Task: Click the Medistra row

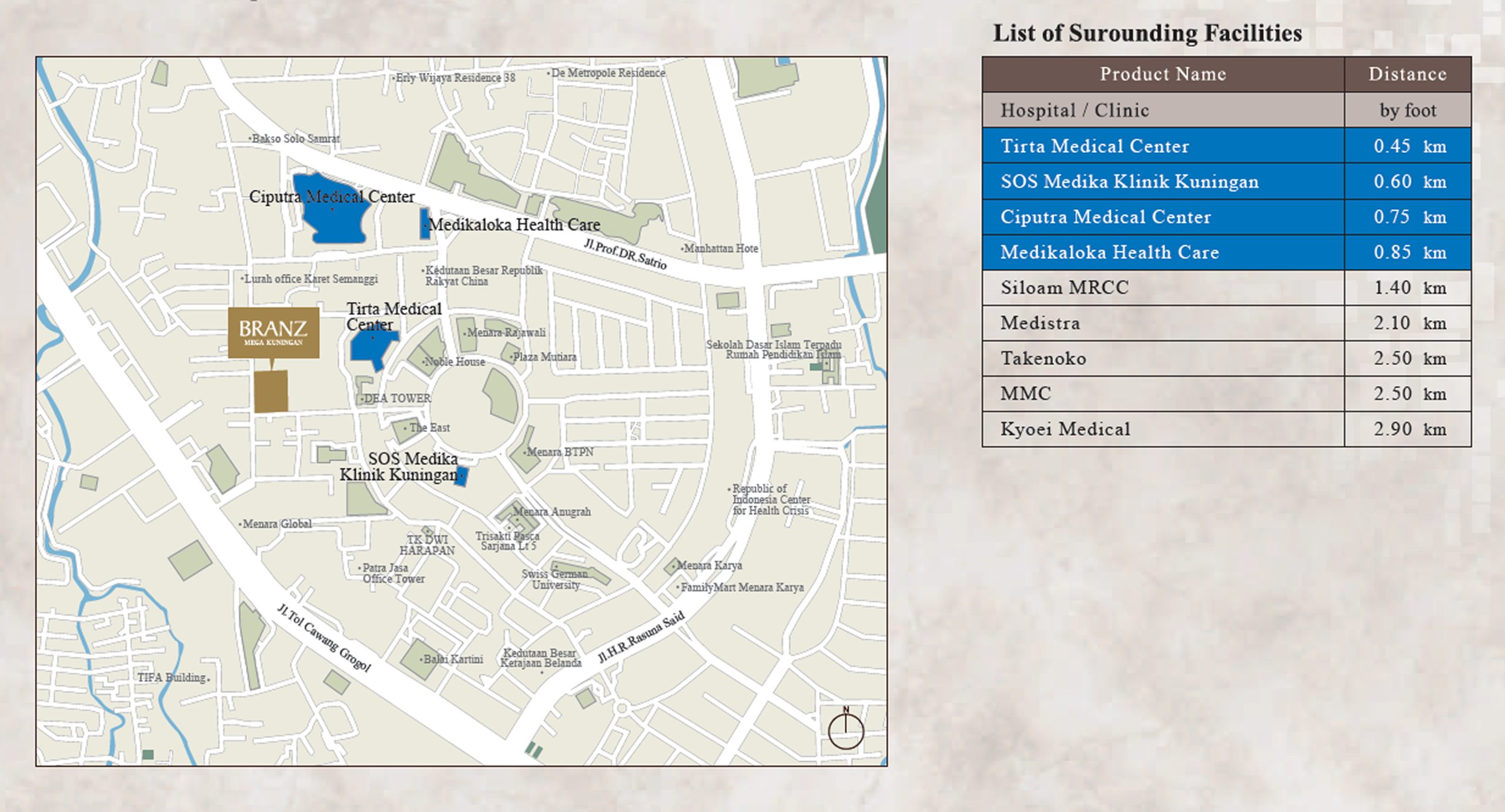Action: pos(1226,323)
